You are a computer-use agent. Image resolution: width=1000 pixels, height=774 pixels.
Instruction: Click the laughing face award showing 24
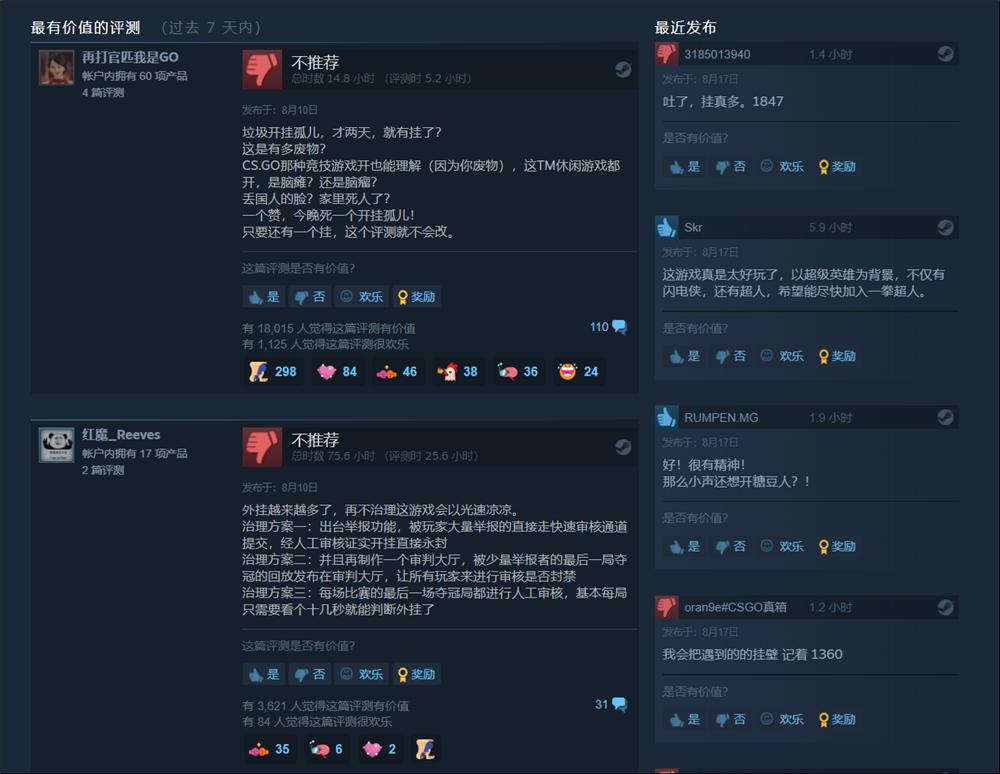[567, 371]
